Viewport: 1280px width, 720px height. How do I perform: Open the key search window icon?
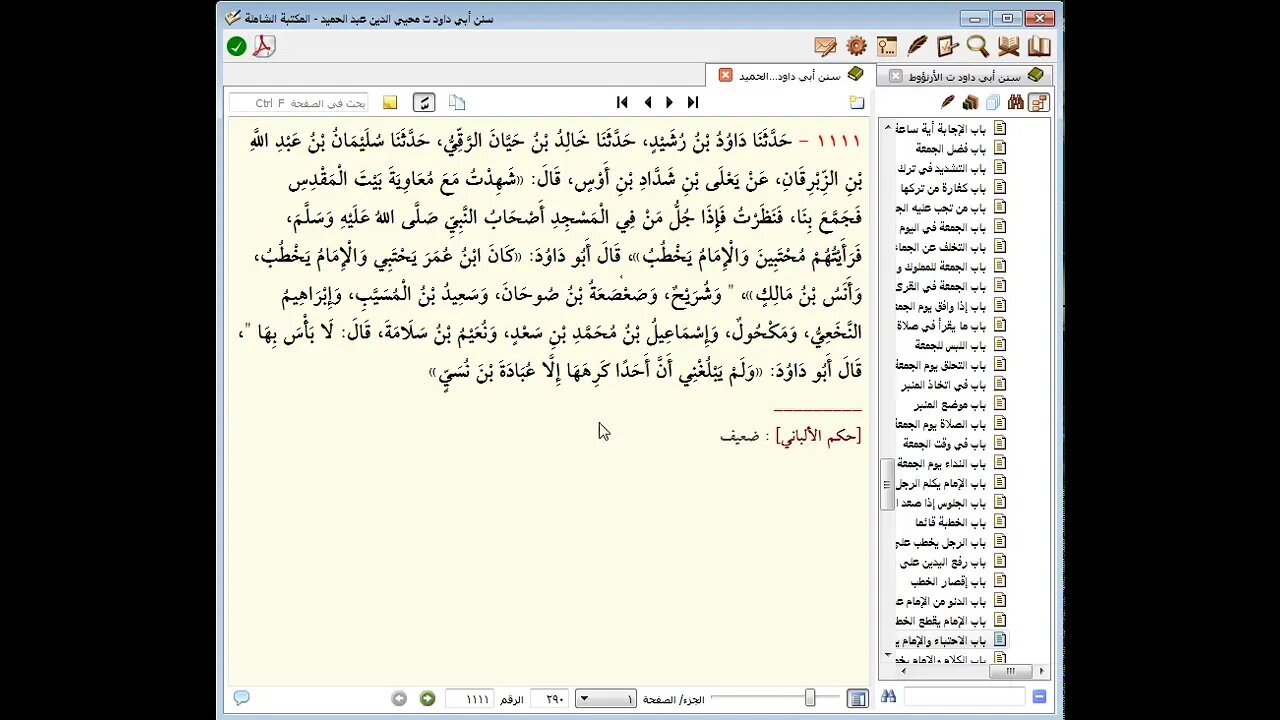tap(887, 46)
